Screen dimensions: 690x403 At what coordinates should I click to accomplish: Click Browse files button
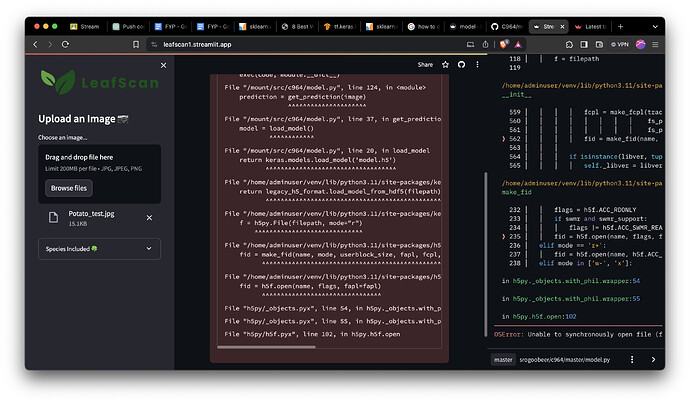tap(69, 188)
